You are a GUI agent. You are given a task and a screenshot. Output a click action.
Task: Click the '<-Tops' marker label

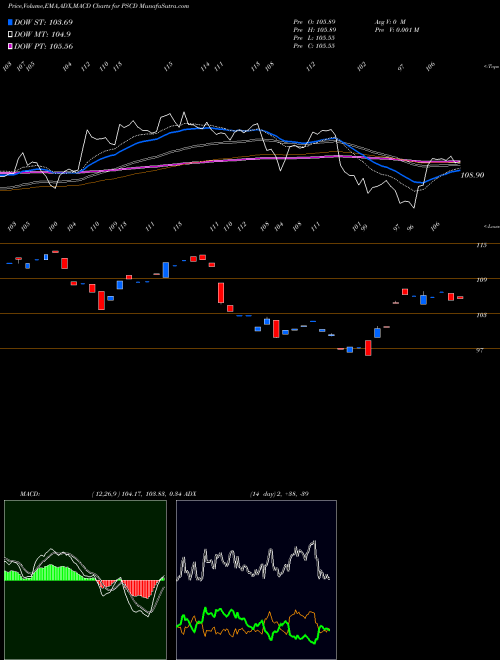click(491, 67)
